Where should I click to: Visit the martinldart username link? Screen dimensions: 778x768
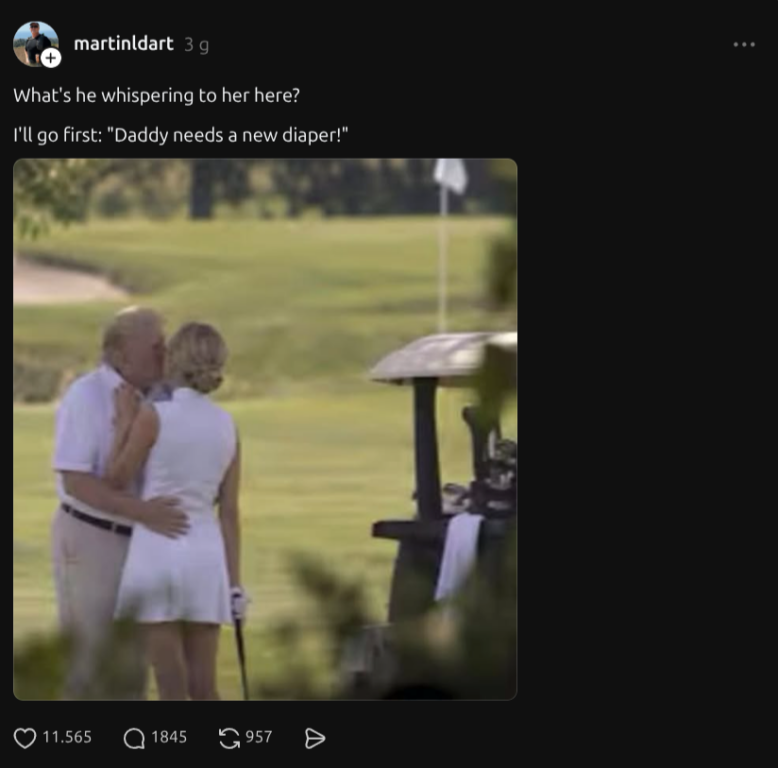124,44
